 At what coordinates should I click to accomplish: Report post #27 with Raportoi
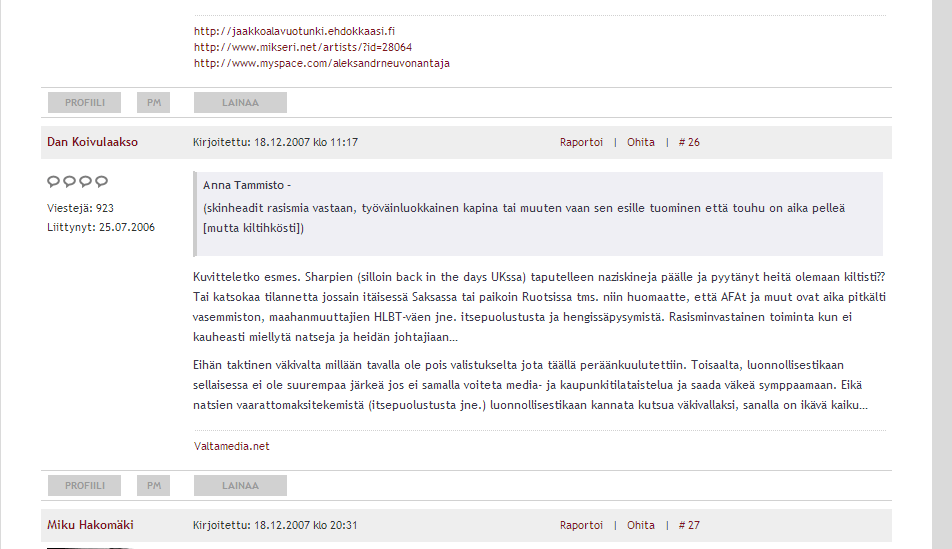tap(581, 525)
